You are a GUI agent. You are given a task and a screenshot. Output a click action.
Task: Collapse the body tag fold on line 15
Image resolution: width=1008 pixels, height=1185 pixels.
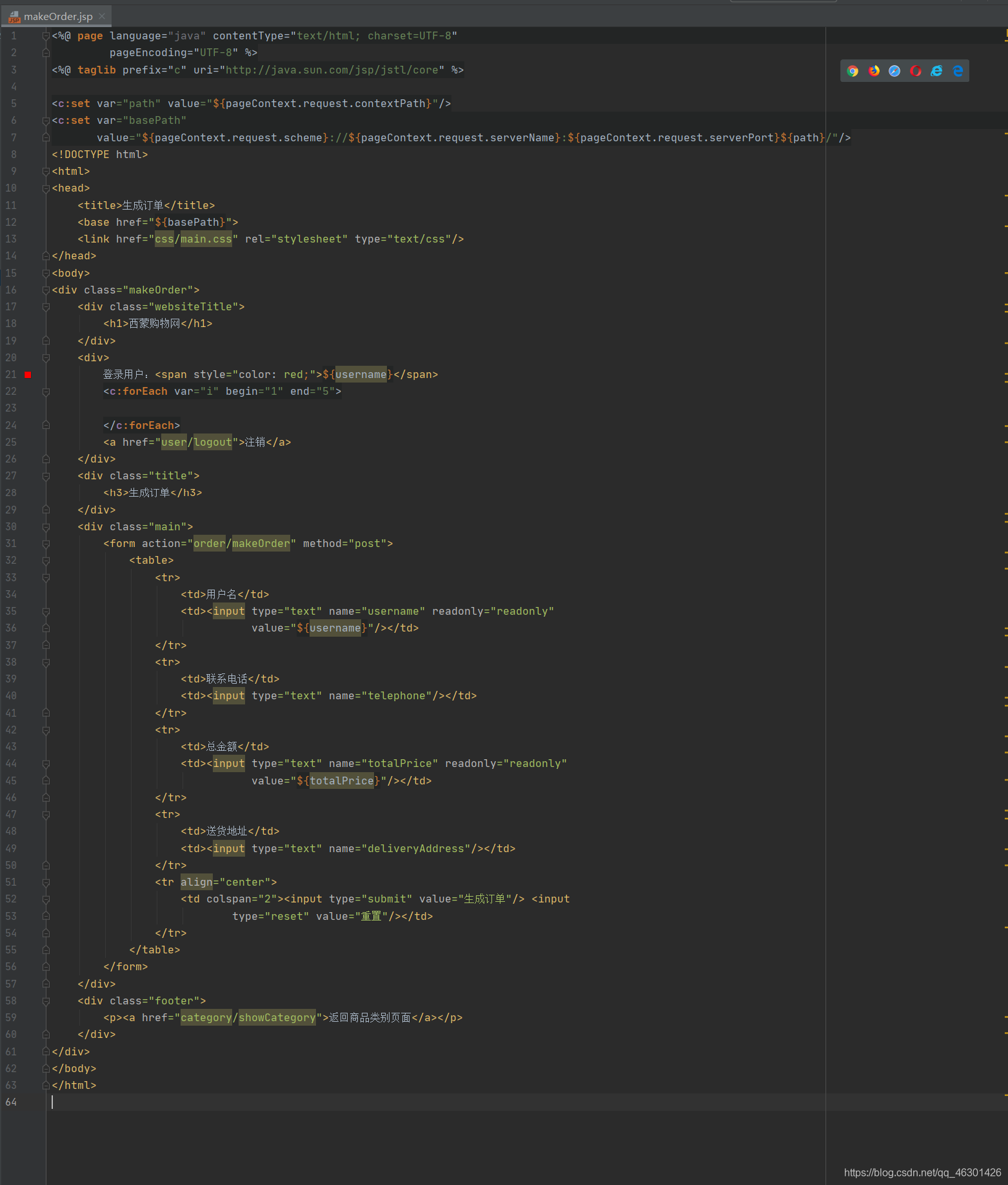click(46, 273)
